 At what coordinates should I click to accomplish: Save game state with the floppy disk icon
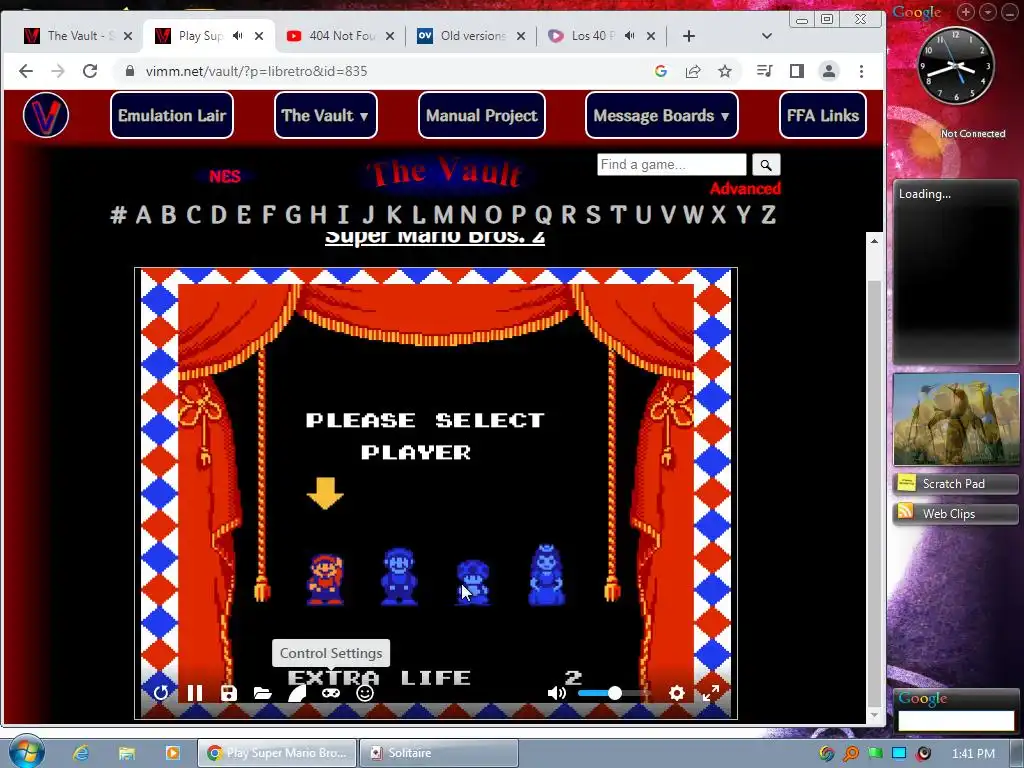[229, 693]
